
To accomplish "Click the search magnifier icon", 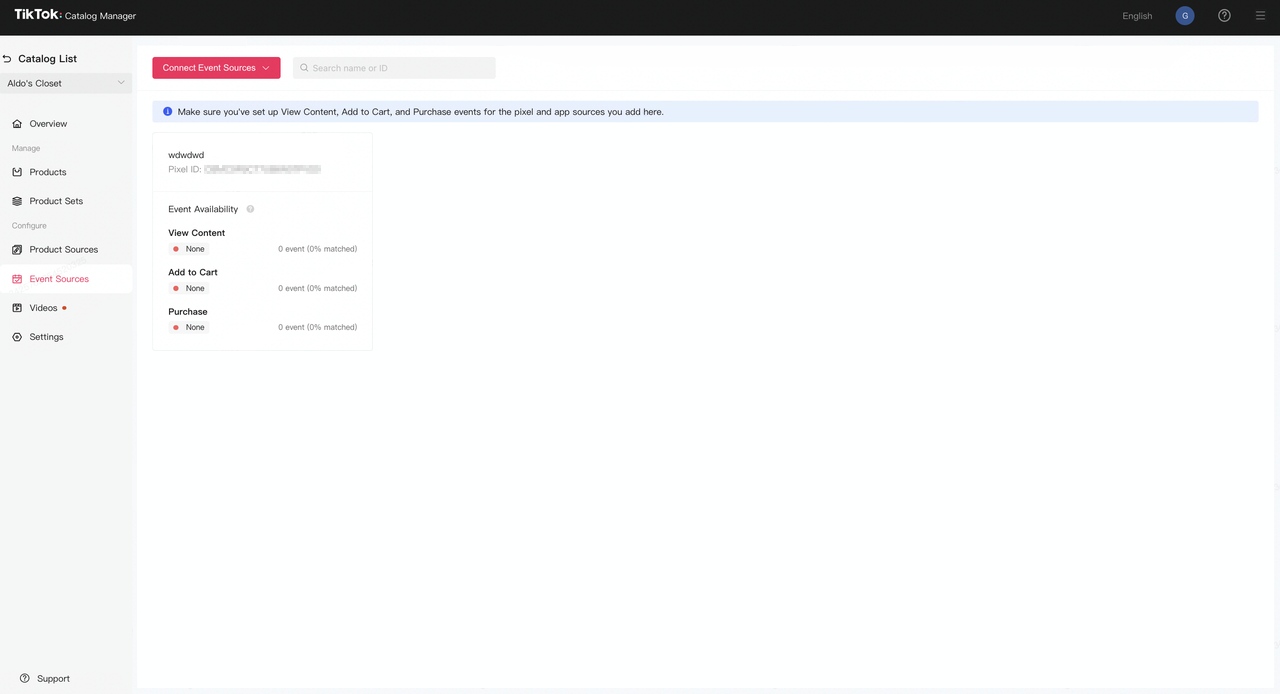I will (x=304, y=68).
